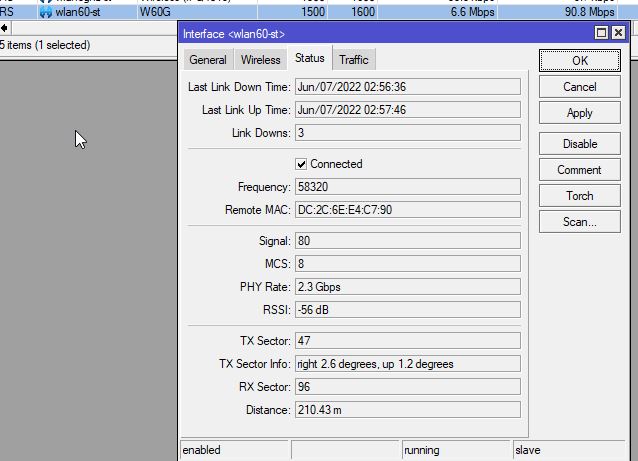This screenshot has height=461, width=638.
Task: Toggle the Connected checkbox
Action: pyautogui.click(x=301, y=164)
